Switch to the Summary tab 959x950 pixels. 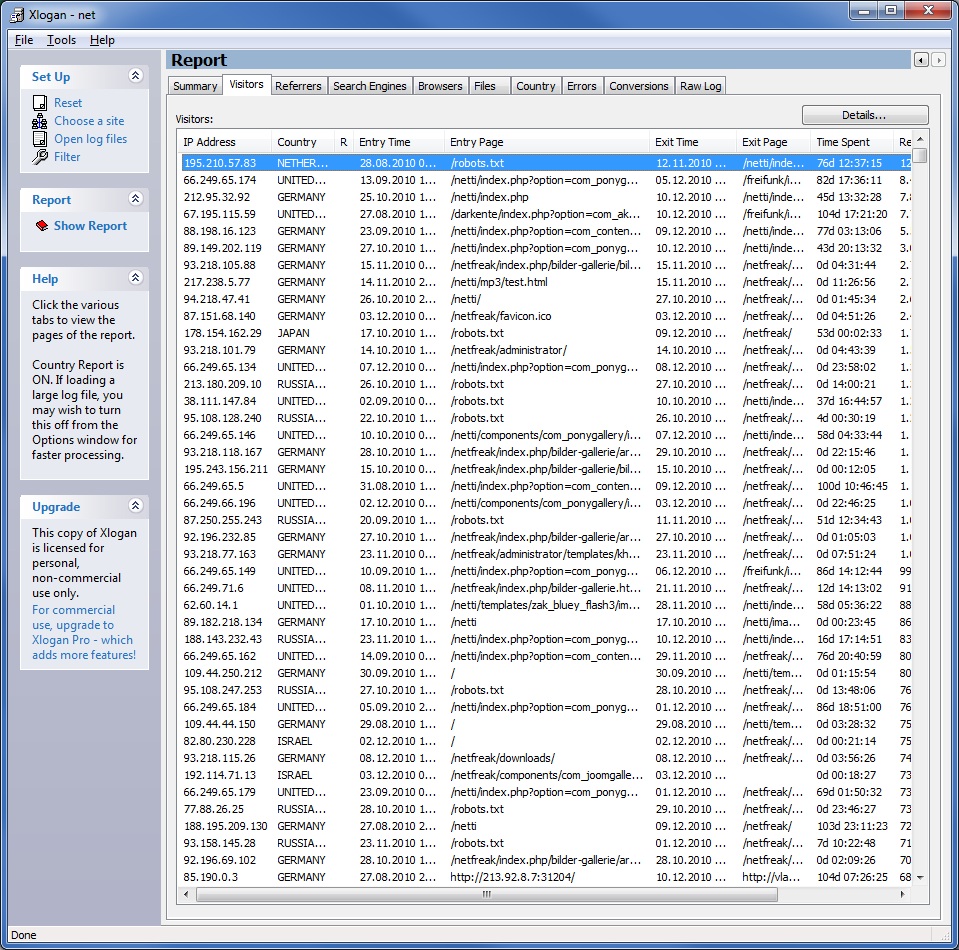pyautogui.click(x=195, y=86)
